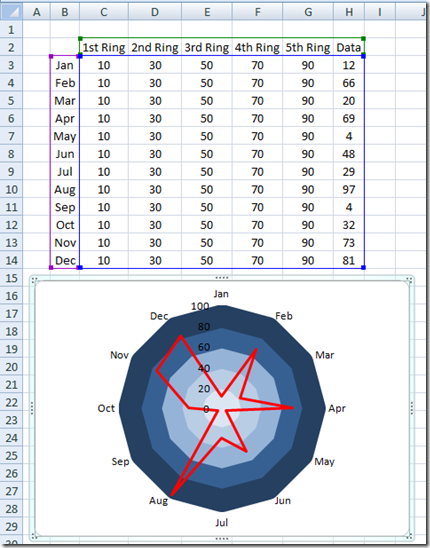Select the cell containing 97

point(349,189)
